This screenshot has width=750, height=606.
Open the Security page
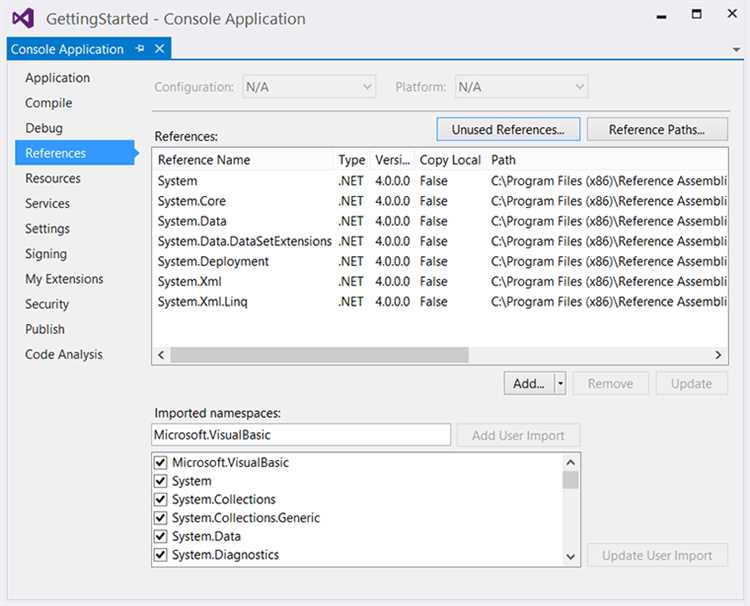(47, 304)
